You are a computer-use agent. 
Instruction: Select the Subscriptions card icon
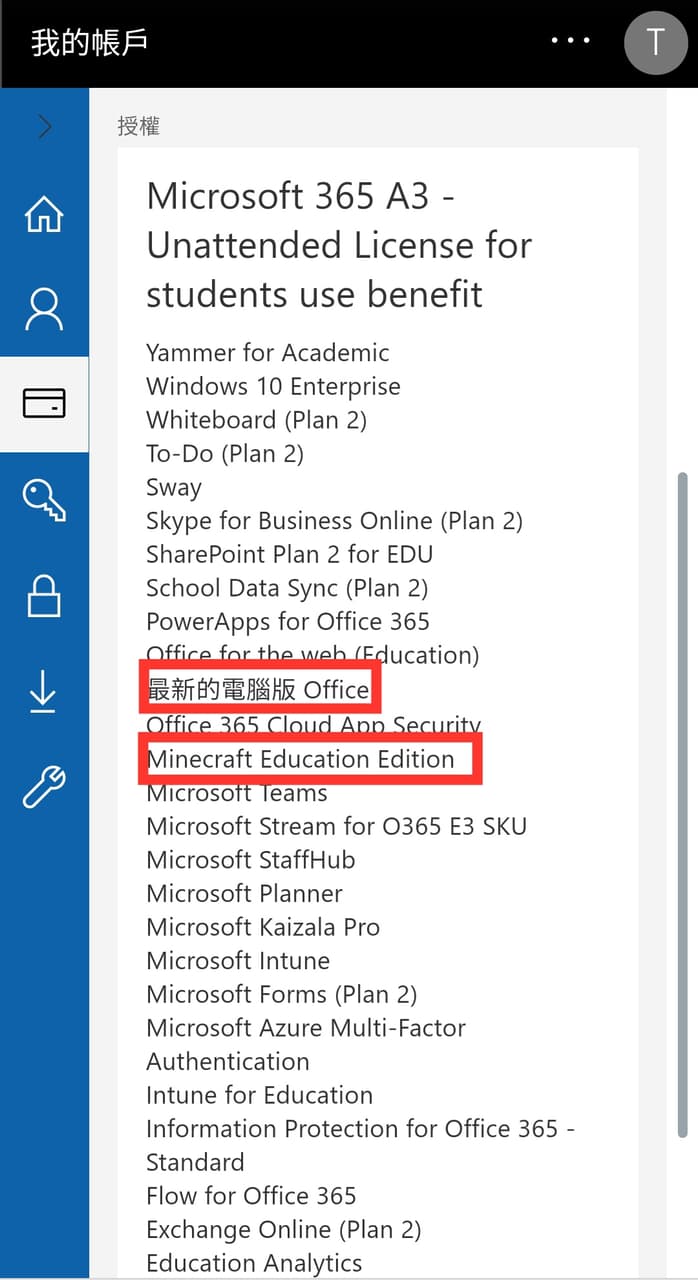pyautogui.click(x=44, y=403)
